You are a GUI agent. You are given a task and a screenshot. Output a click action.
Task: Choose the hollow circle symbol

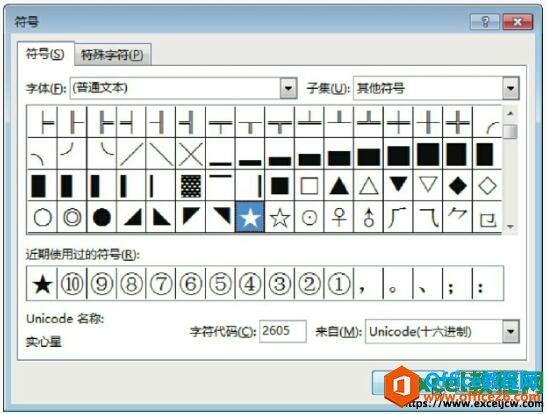(x=43, y=217)
